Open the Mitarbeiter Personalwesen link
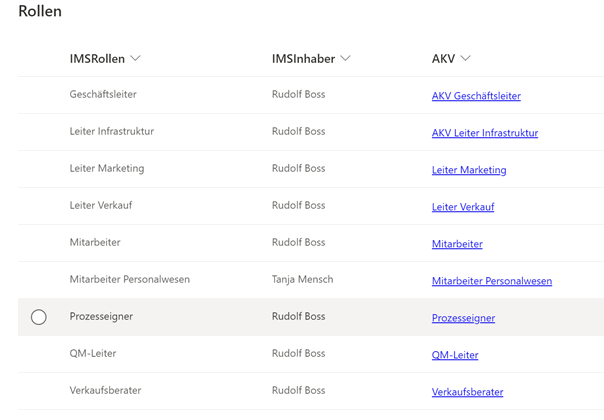 492,281
